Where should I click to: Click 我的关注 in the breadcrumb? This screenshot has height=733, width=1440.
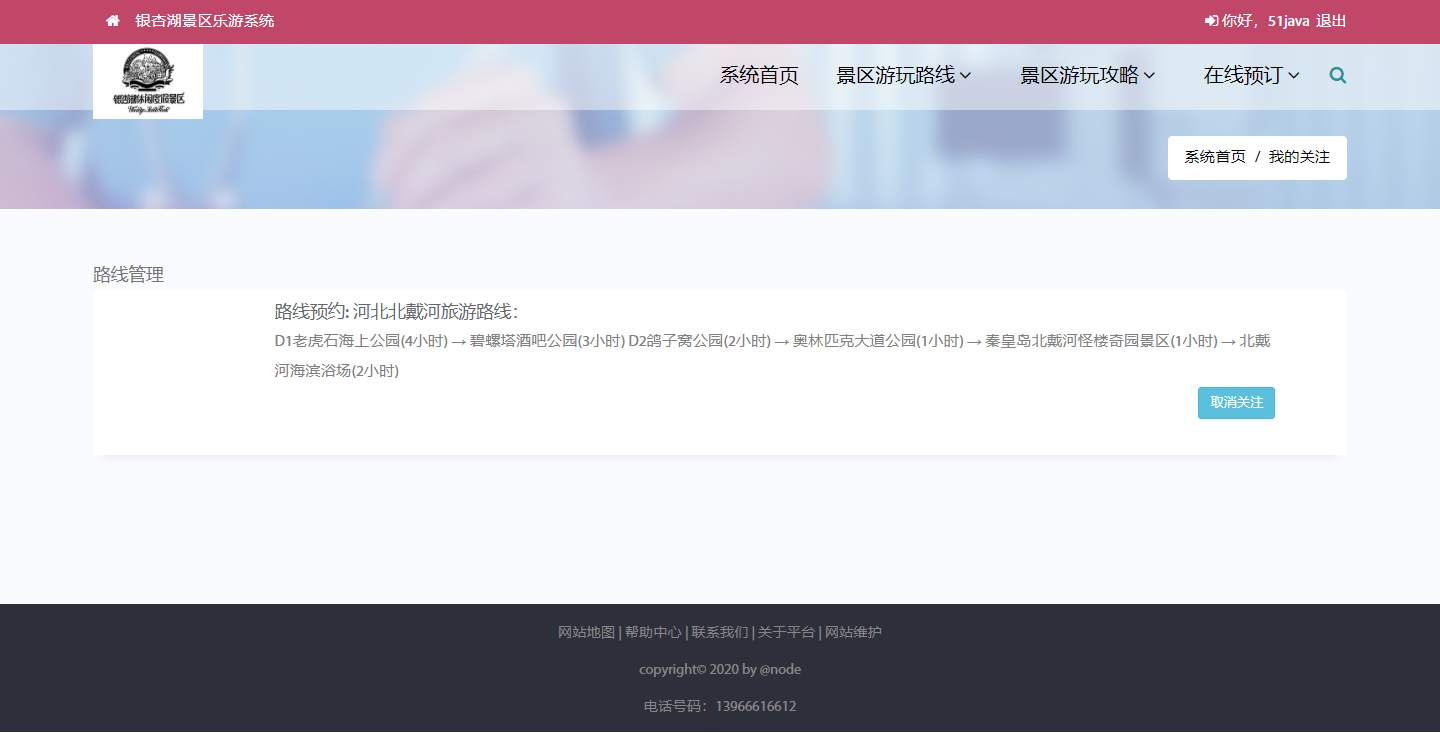tap(1299, 157)
